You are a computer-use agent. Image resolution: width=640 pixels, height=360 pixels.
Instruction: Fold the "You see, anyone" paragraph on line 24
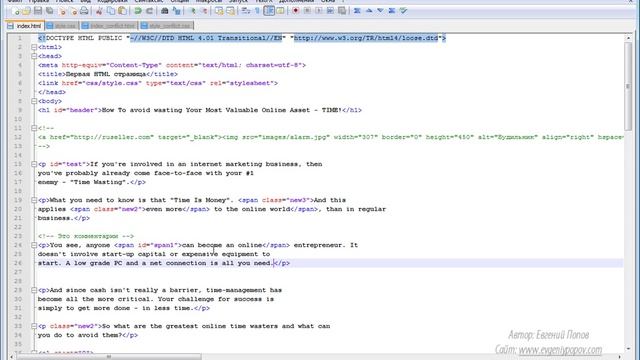coord(34,245)
